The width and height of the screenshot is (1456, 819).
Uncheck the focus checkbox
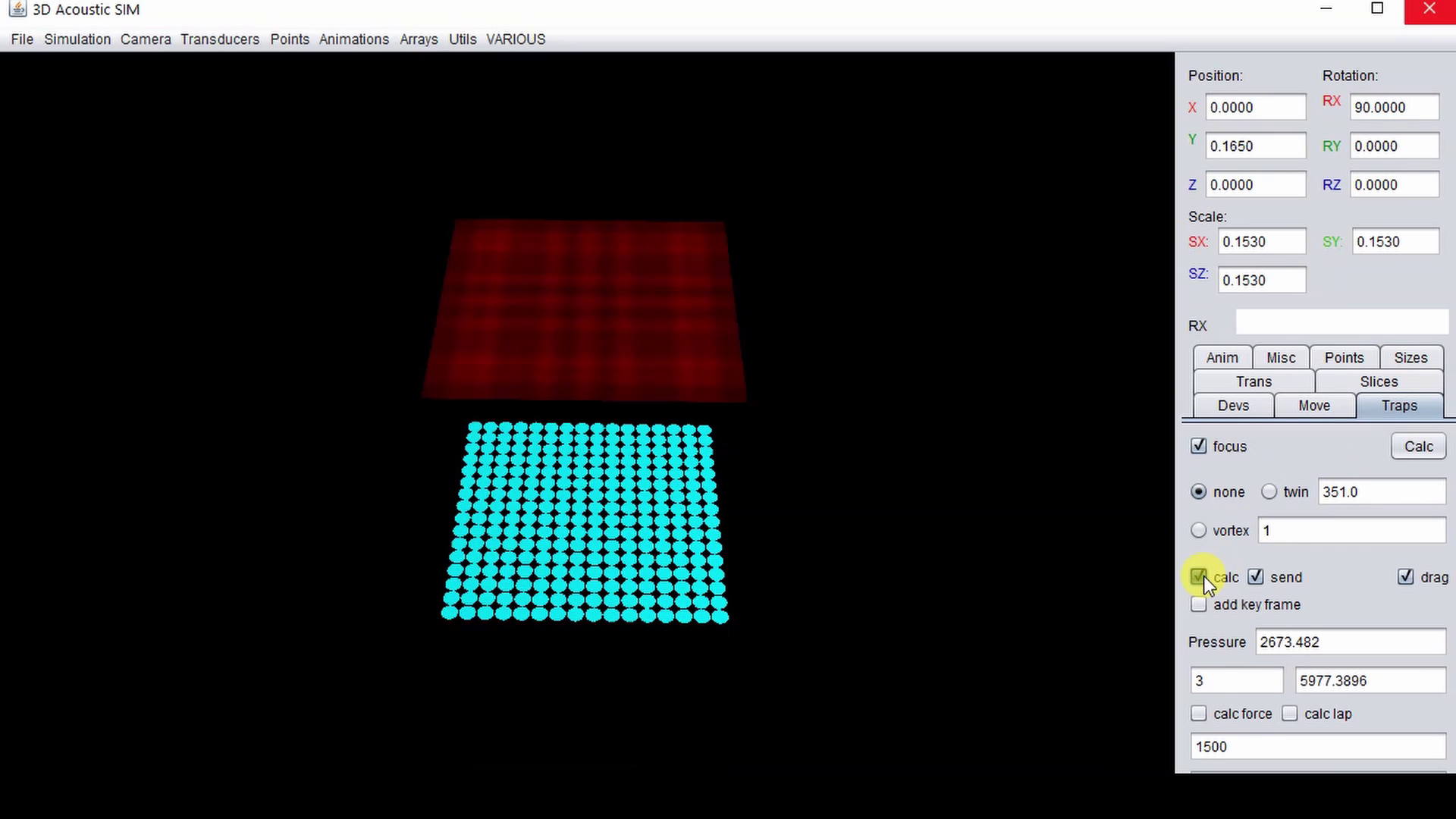[x=1198, y=446]
